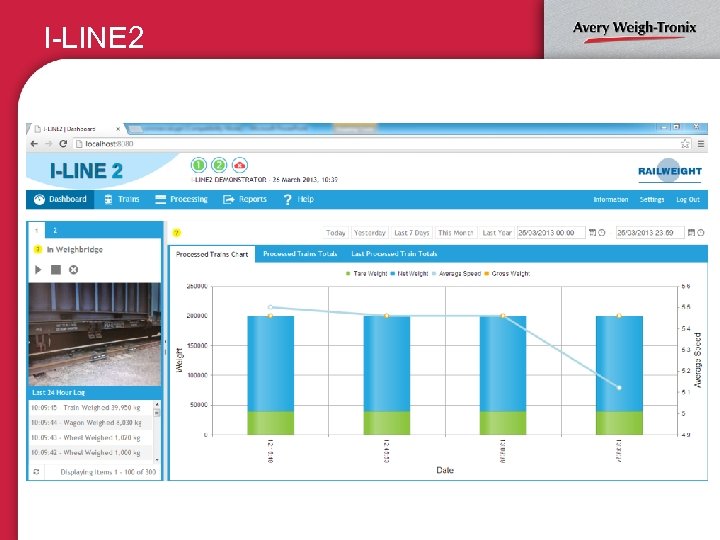Click the browser back arrow
Screen dimensions: 720x540
pos(34,144)
